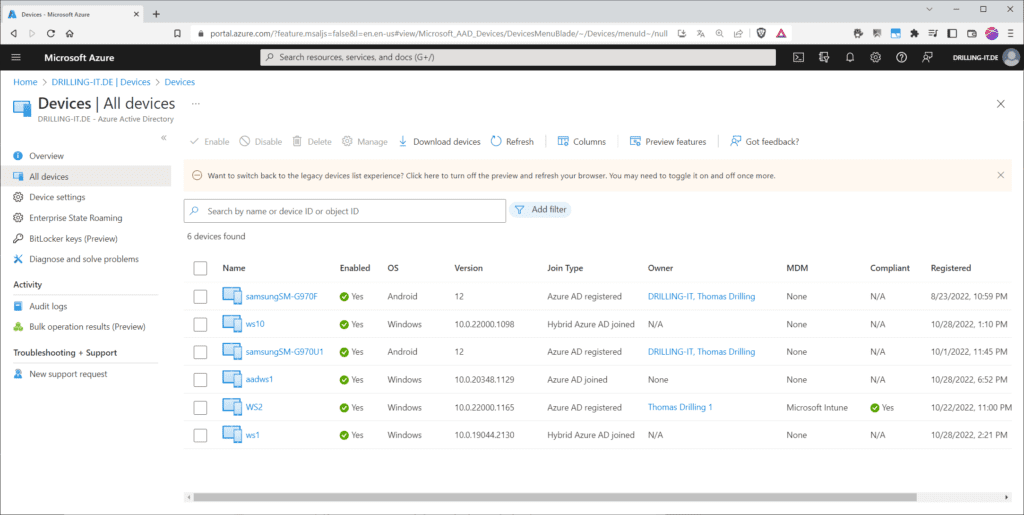This screenshot has height=515, width=1024.
Task: Open the Azure portal hamburger menu
Action: click(16, 57)
